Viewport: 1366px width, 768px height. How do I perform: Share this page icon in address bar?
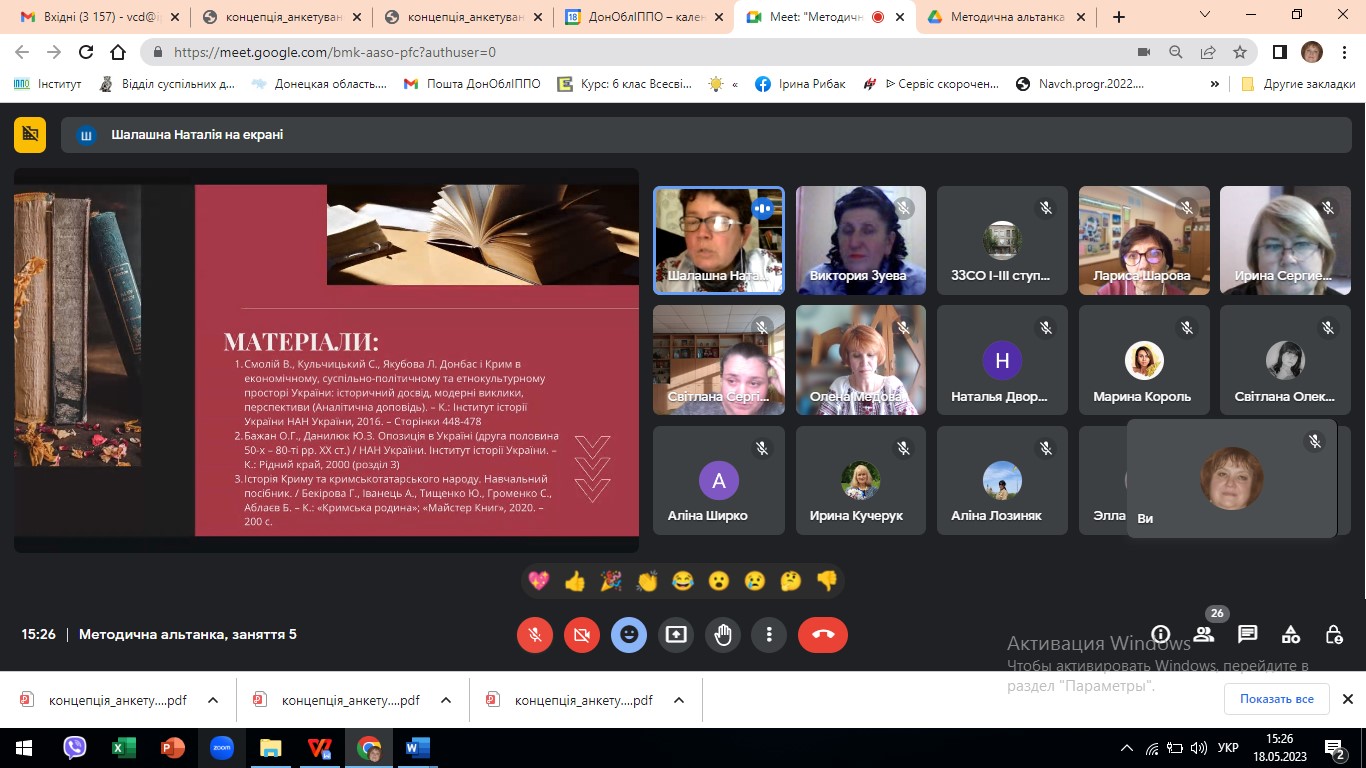(x=1208, y=52)
